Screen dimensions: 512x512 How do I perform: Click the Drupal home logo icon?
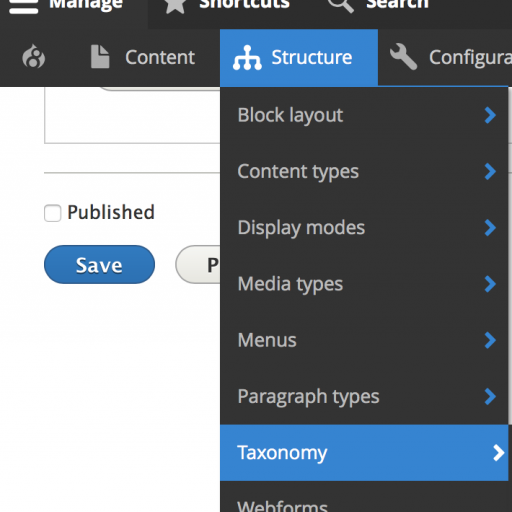click(33, 57)
